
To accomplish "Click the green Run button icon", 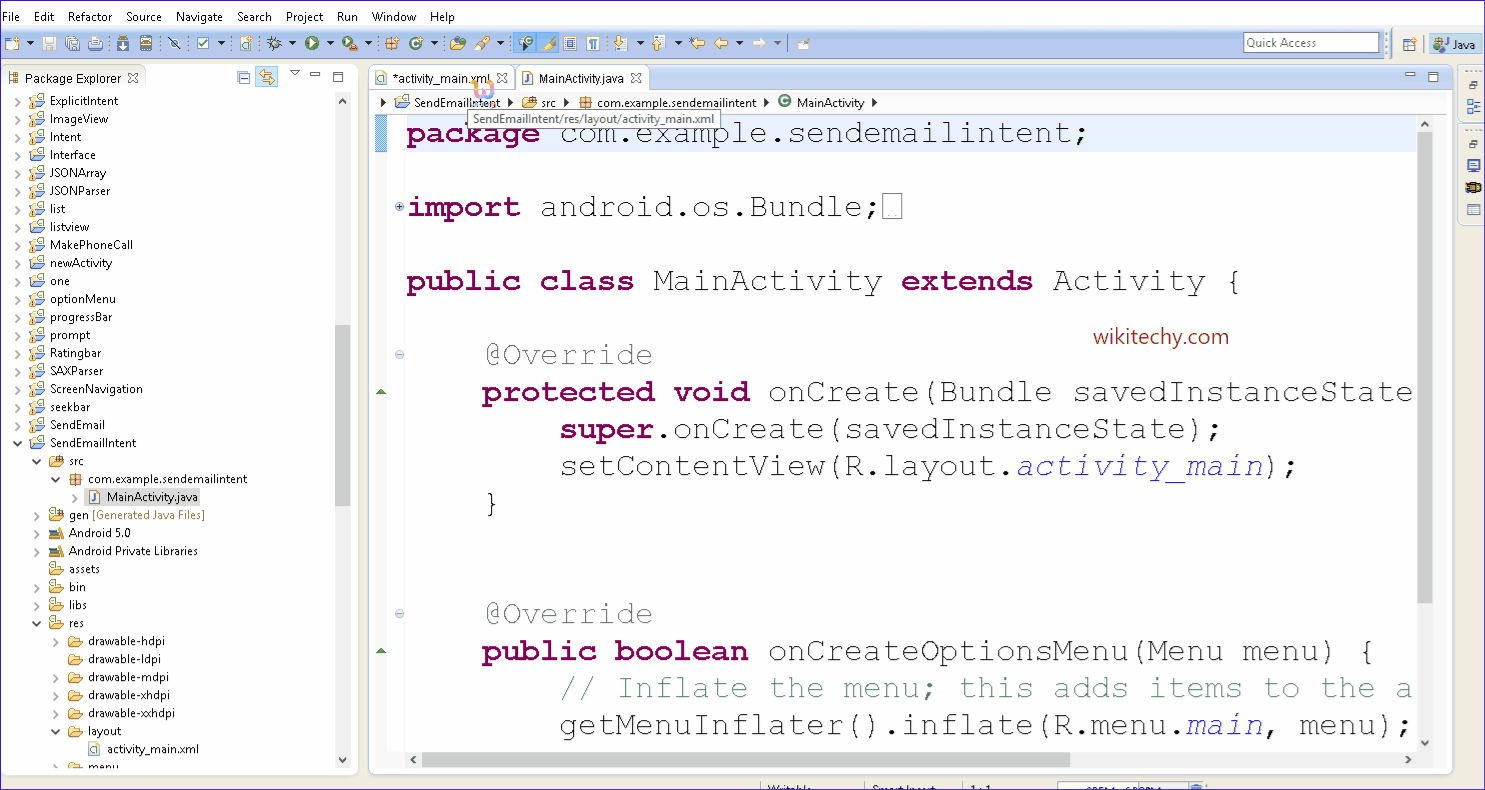I will (x=312, y=43).
